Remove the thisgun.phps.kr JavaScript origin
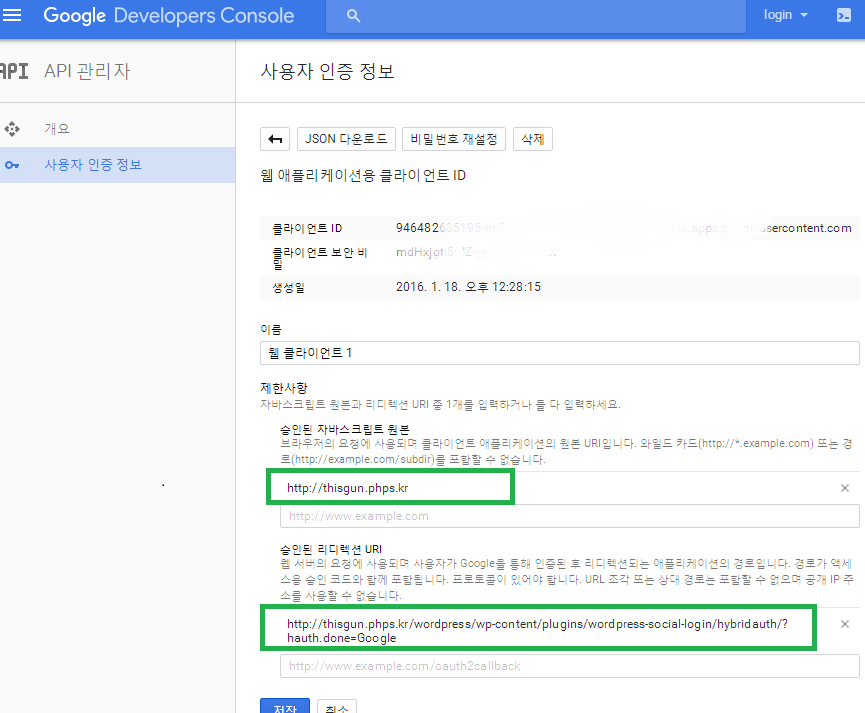 point(844,488)
